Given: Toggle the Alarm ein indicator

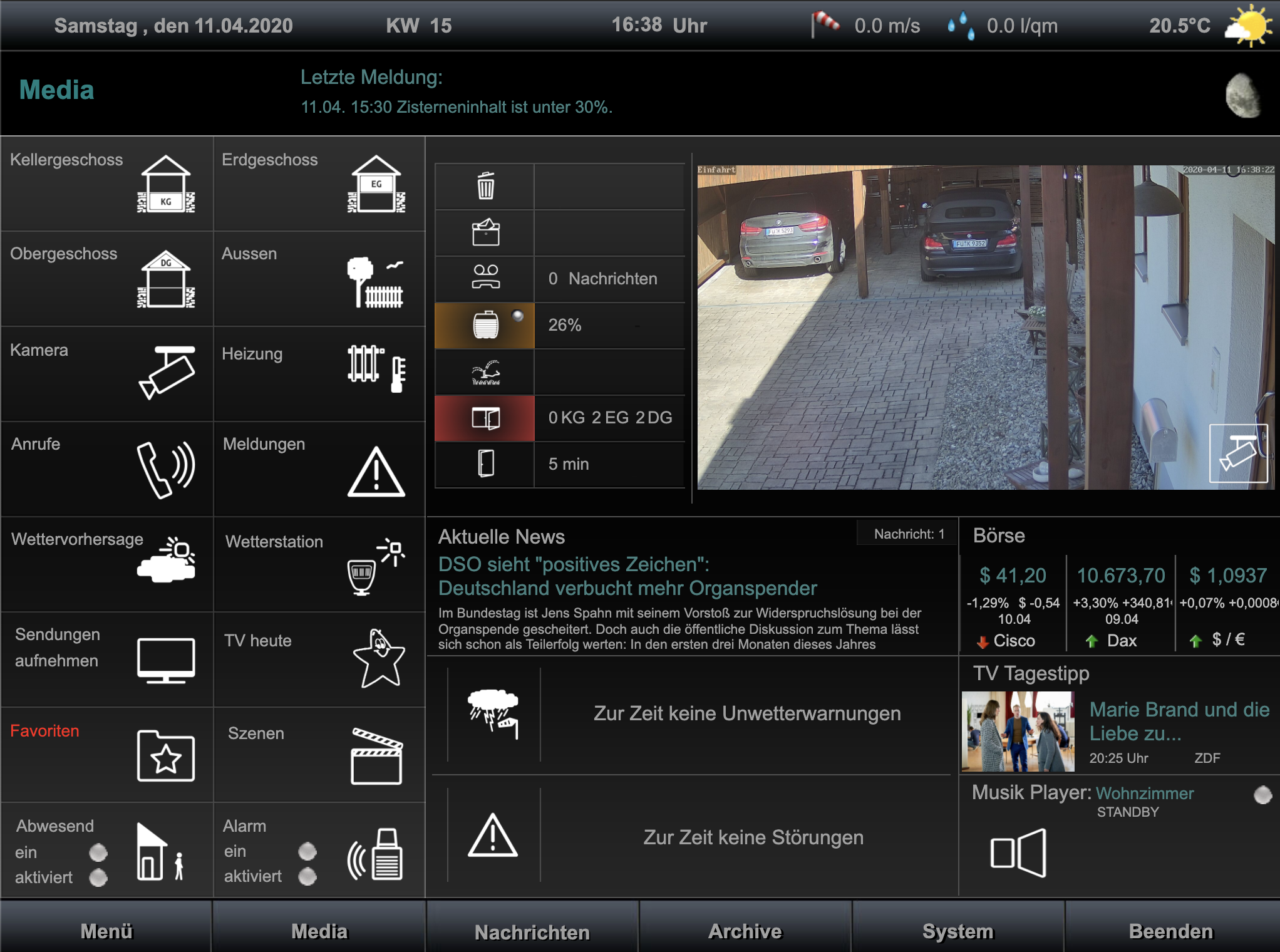Looking at the screenshot, I should (307, 851).
